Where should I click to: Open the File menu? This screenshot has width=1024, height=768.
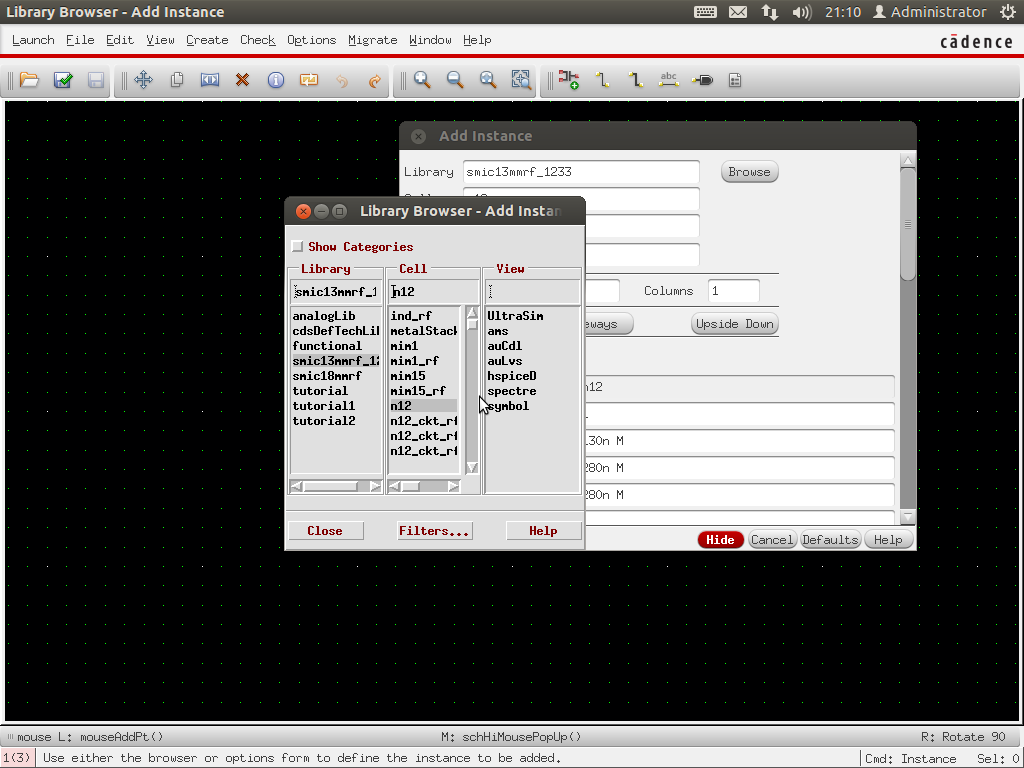(80, 40)
